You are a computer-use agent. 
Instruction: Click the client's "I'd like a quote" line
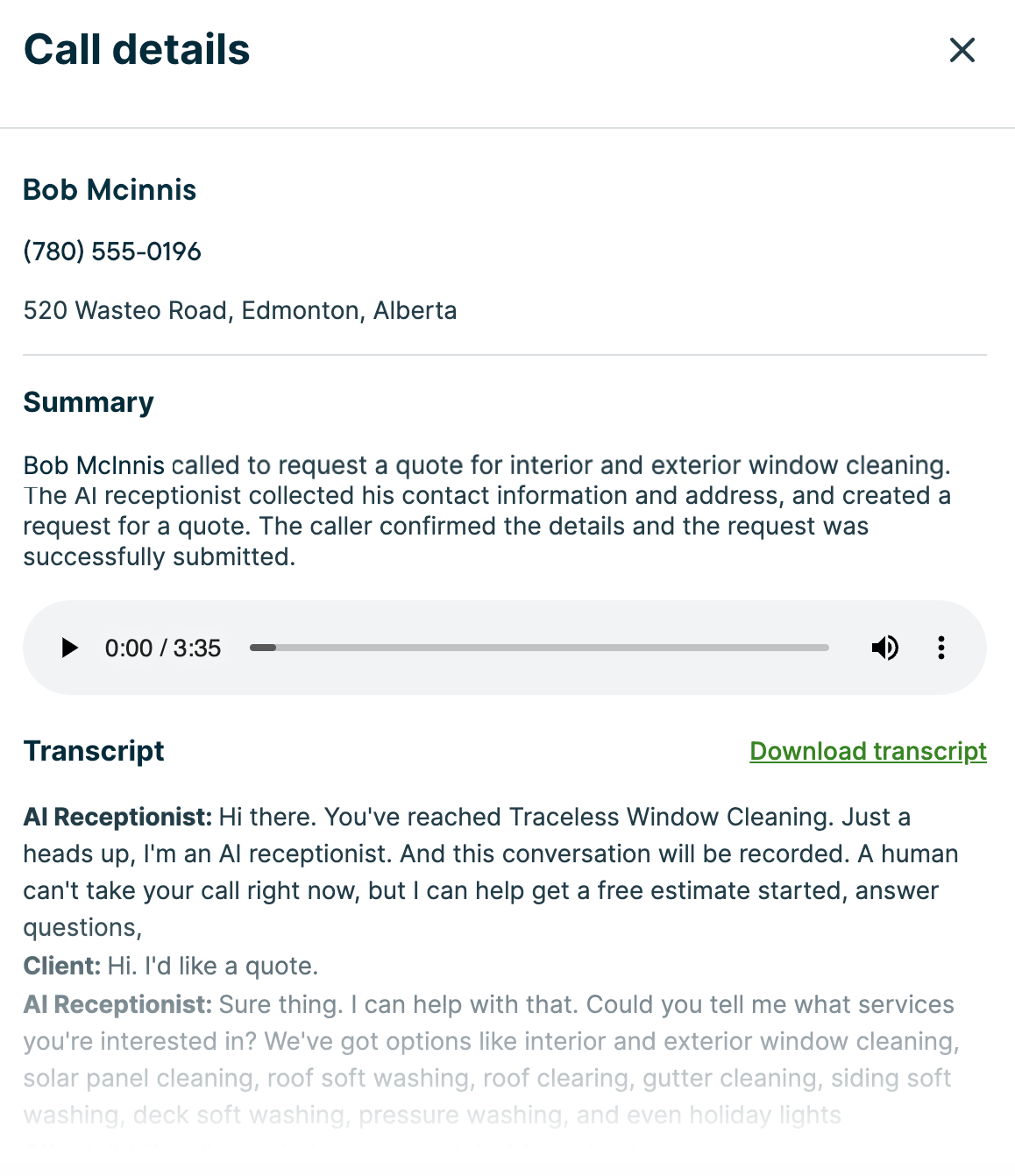pyautogui.click(x=212, y=966)
